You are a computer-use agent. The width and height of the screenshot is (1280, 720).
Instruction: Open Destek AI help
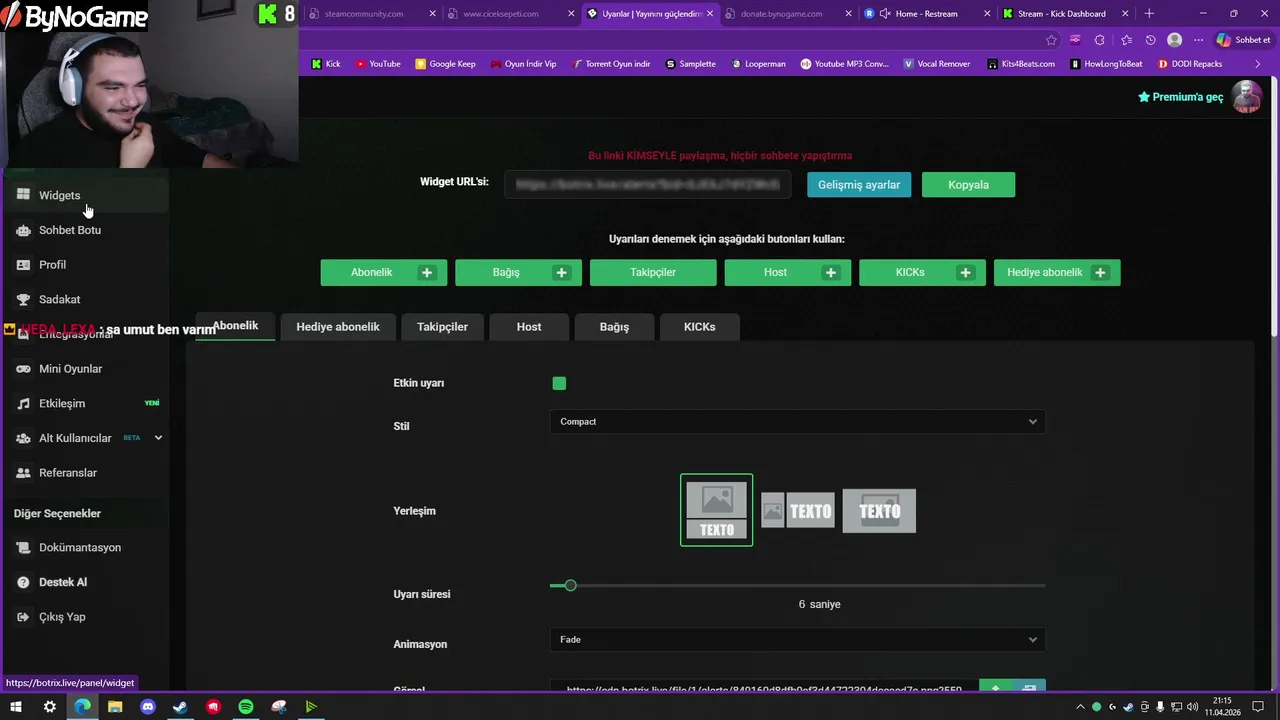[84, 582]
